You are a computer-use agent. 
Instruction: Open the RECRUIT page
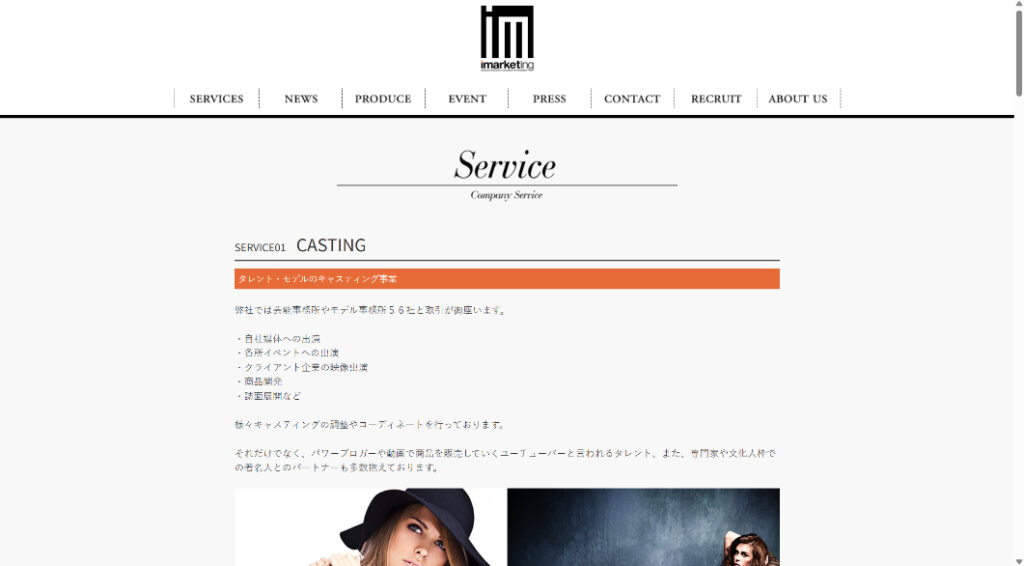(716, 99)
